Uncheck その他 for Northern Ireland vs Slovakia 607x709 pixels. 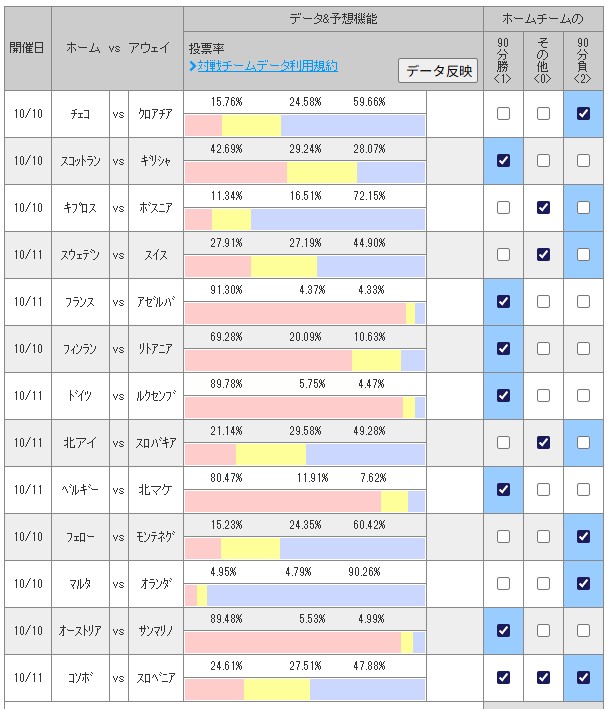click(543, 443)
